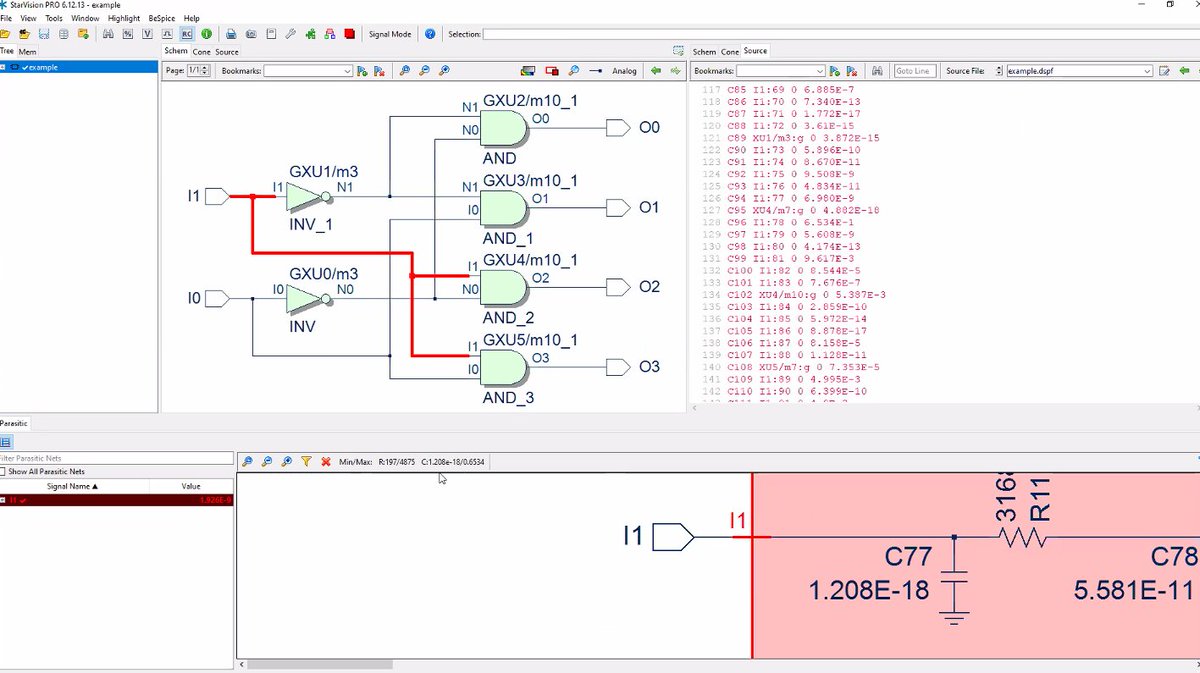Click the red X icon in parasitic toolbar

(326, 462)
